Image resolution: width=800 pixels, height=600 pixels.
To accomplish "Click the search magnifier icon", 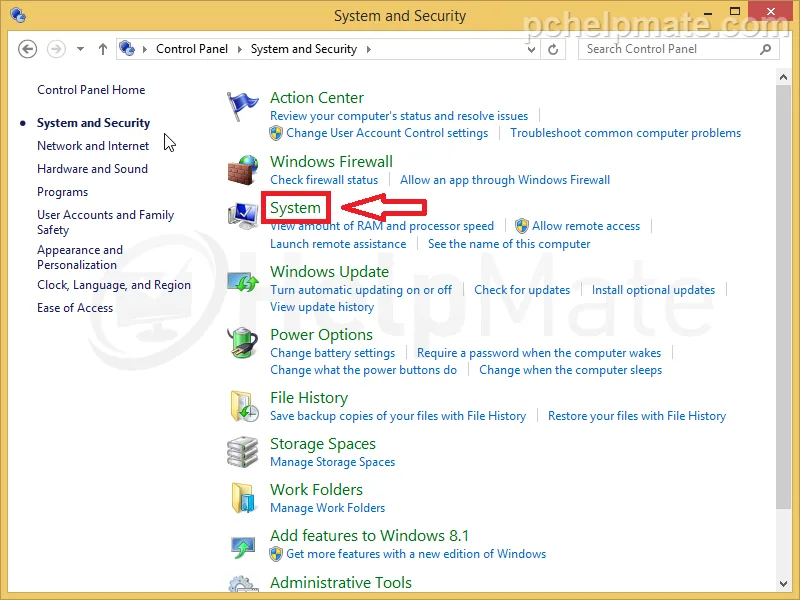I will (x=765, y=49).
